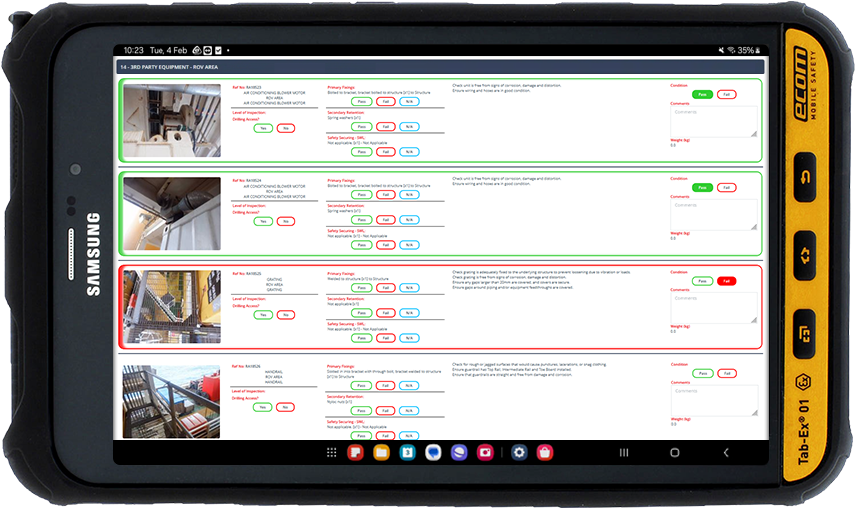Tap the Recents navigation button

pos(624,453)
